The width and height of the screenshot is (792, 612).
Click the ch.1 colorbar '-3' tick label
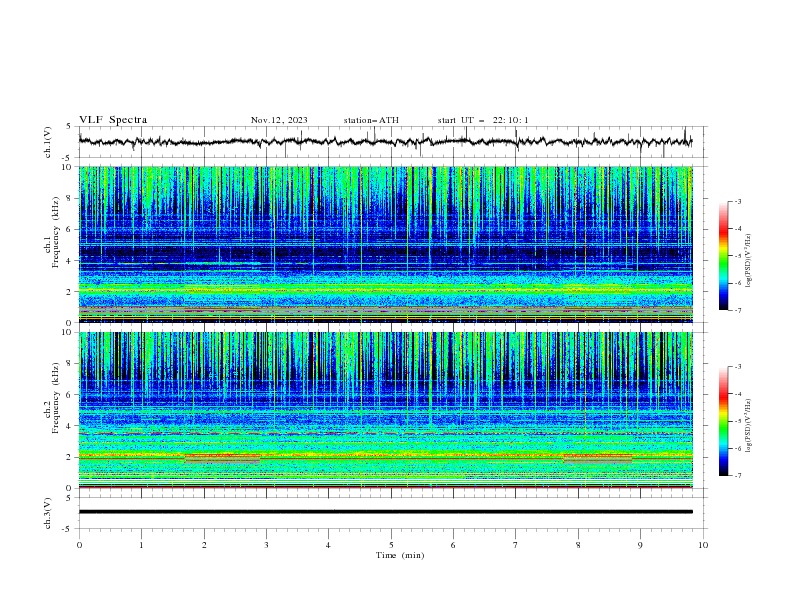coord(738,201)
